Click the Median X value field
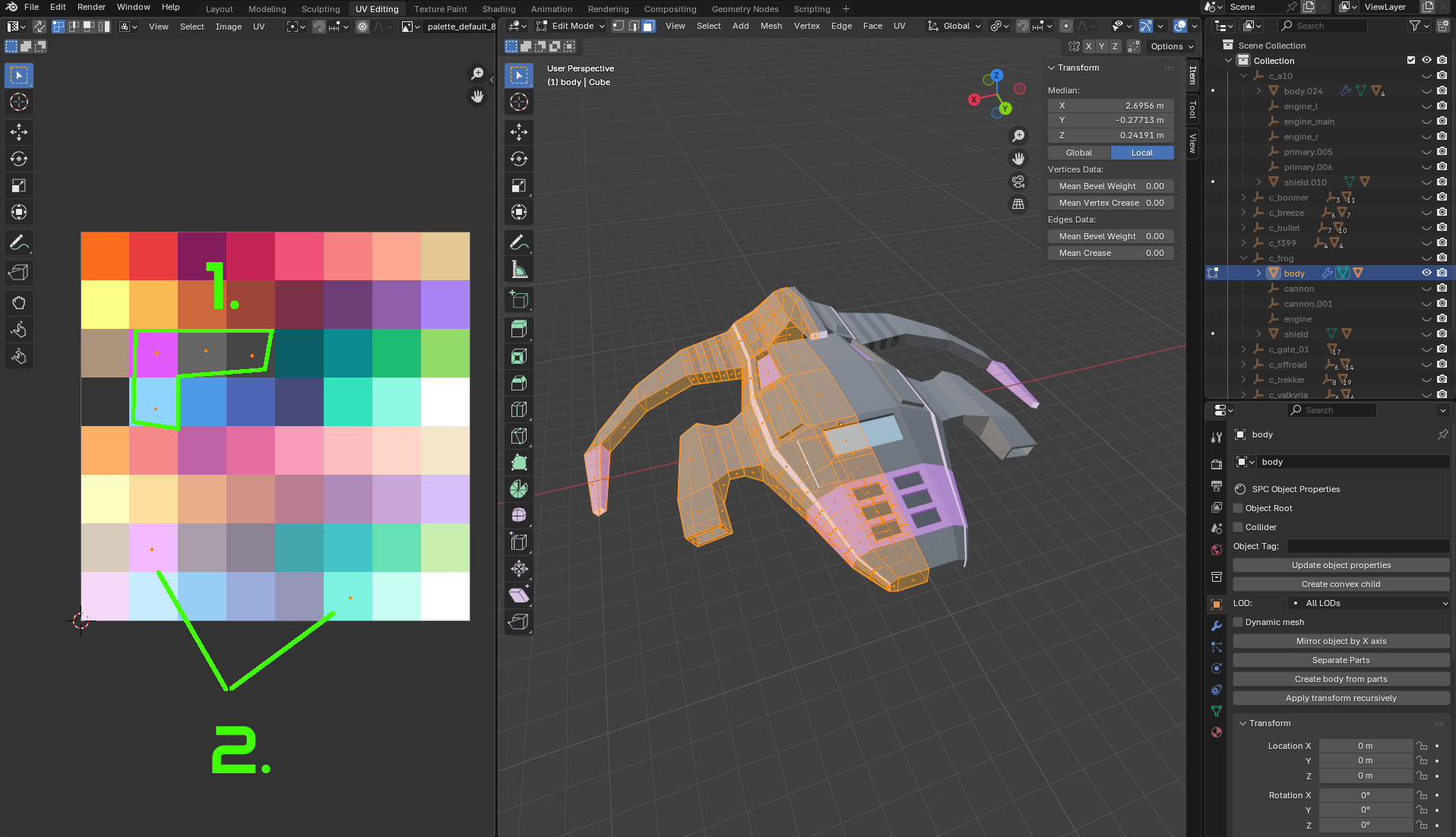Screen dimensions: 1456x837 point(1110,106)
